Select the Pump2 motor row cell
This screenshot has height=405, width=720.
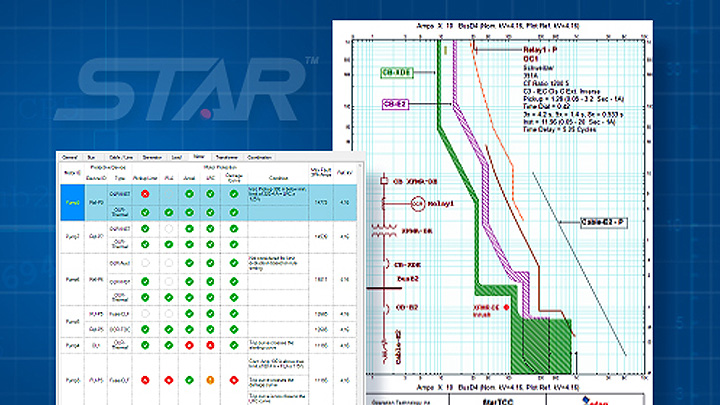click(73, 236)
